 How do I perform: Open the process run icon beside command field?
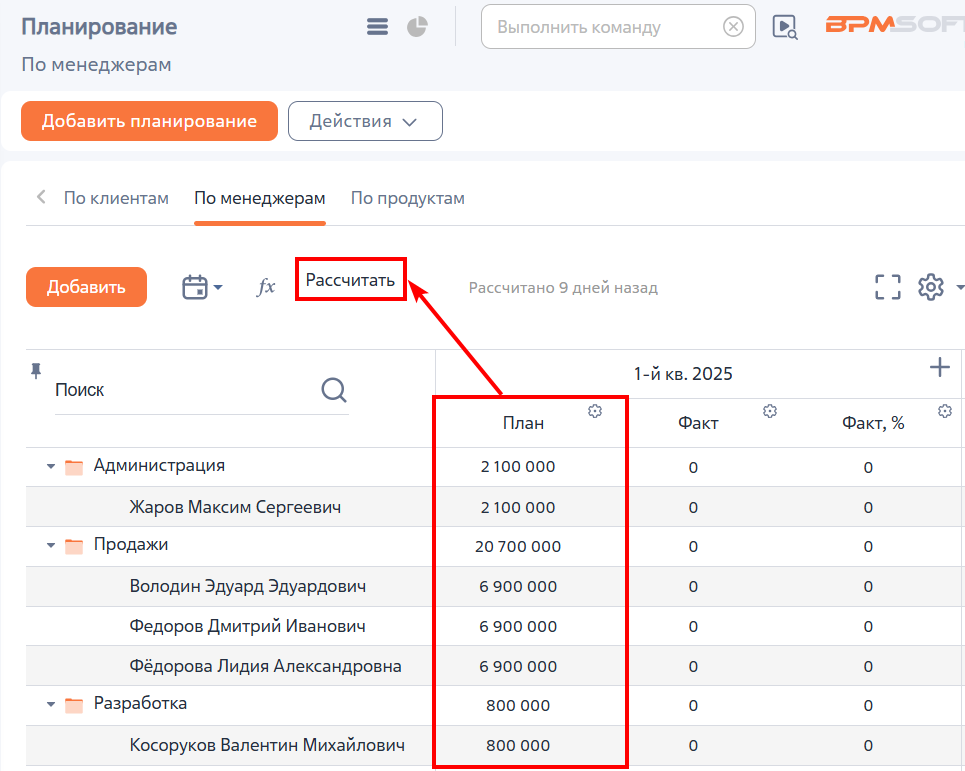785,27
